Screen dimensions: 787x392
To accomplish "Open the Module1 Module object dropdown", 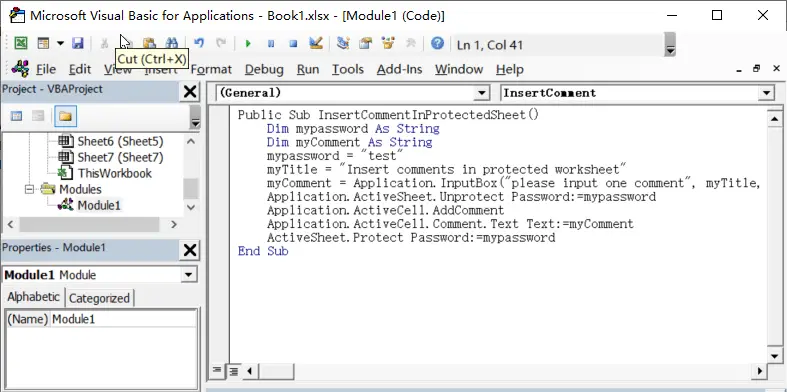I will (188, 275).
